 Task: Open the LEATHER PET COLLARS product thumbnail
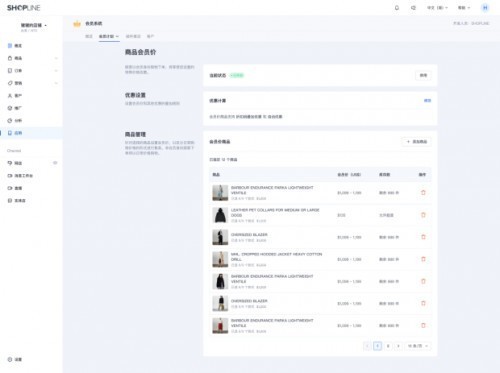[220, 215]
